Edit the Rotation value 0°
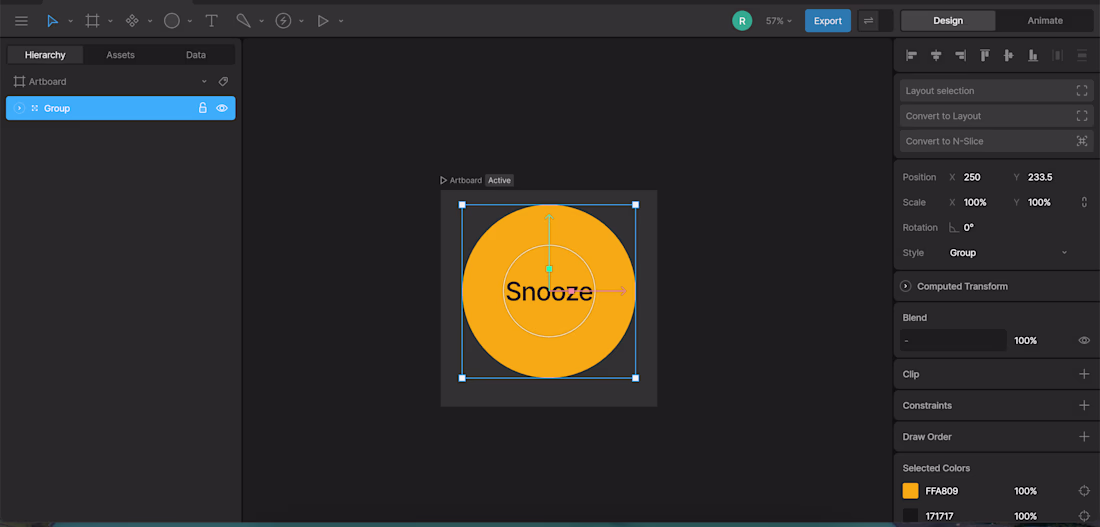This screenshot has width=1100, height=527. click(969, 227)
